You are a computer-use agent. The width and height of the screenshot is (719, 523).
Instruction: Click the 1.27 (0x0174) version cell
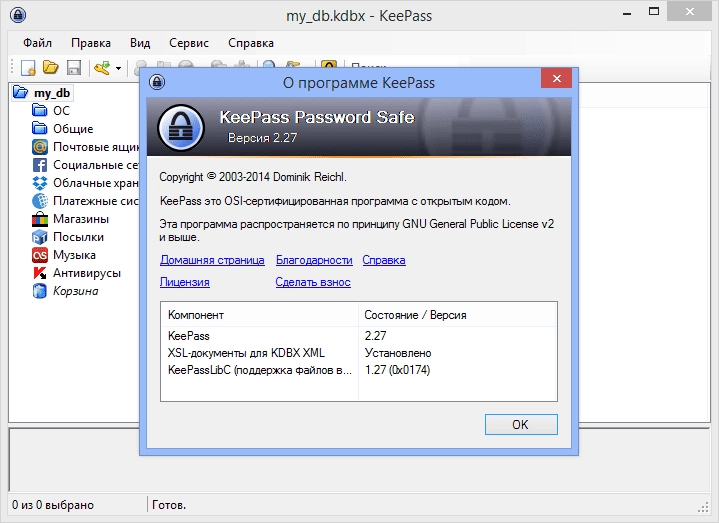(398, 370)
